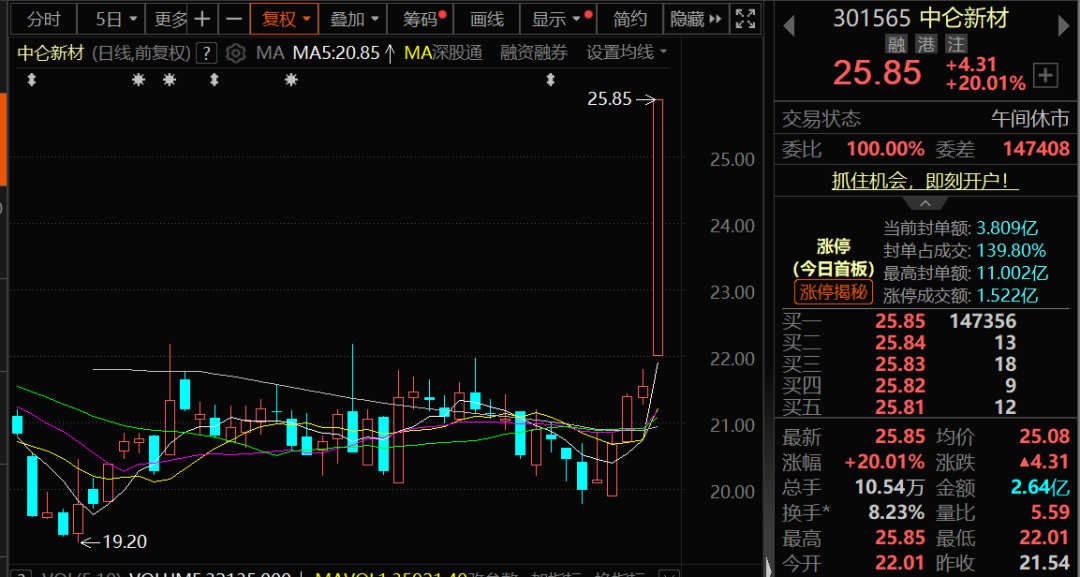Toggle the 隐藏 side panel button
1080x577 pixels.
pyautogui.click(x=696, y=19)
